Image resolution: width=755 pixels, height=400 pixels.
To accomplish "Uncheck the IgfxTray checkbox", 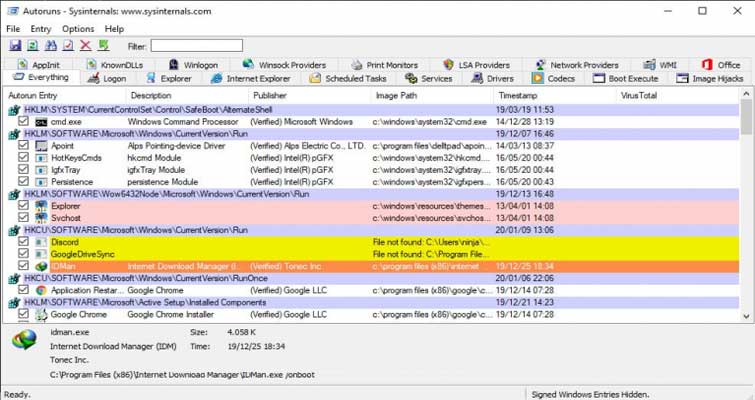I will [x=23, y=169].
